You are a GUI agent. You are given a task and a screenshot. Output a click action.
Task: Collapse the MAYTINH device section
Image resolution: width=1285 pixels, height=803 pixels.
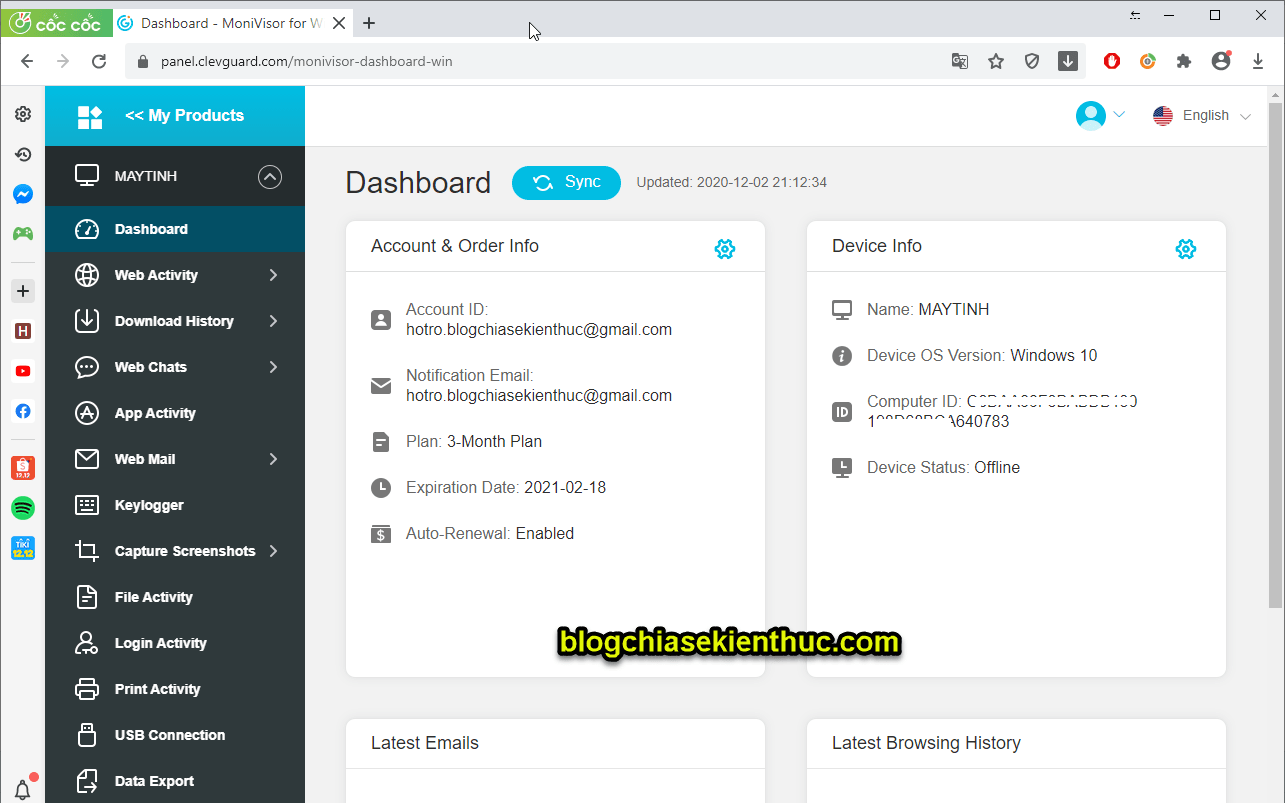click(270, 177)
